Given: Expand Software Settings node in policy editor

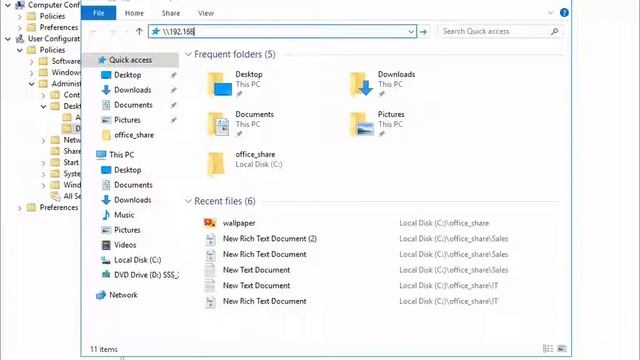Looking at the screenshot, I should (31, 61).
